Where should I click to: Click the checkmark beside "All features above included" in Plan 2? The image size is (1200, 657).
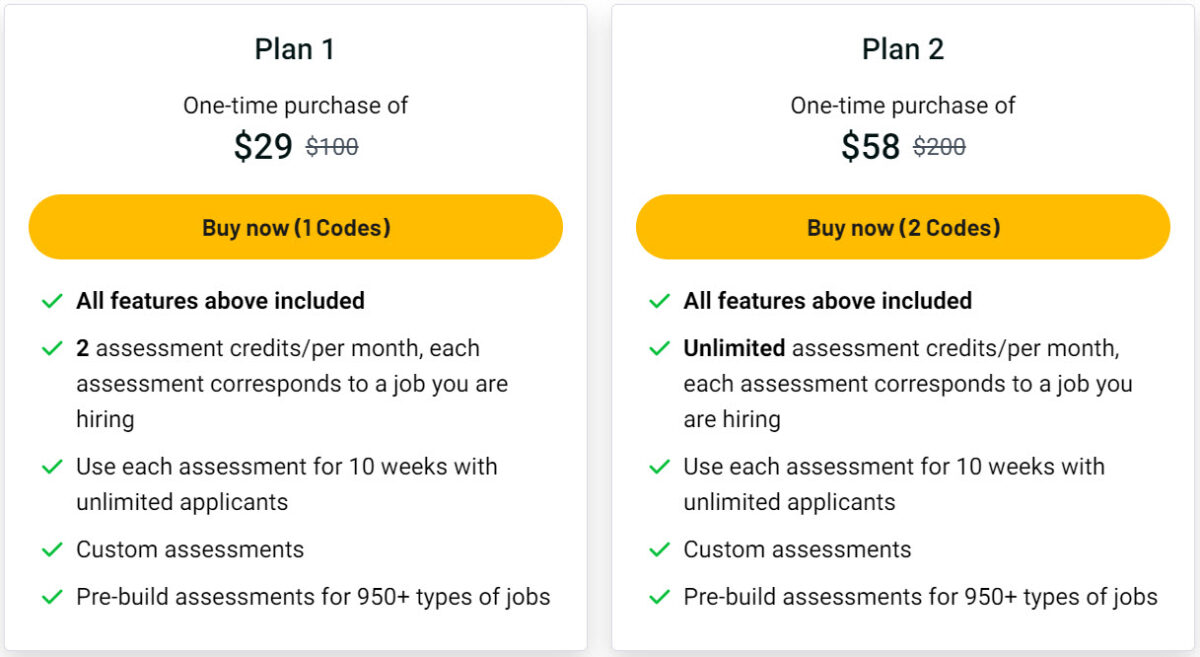pyautogui.click(x=659, y=301)
